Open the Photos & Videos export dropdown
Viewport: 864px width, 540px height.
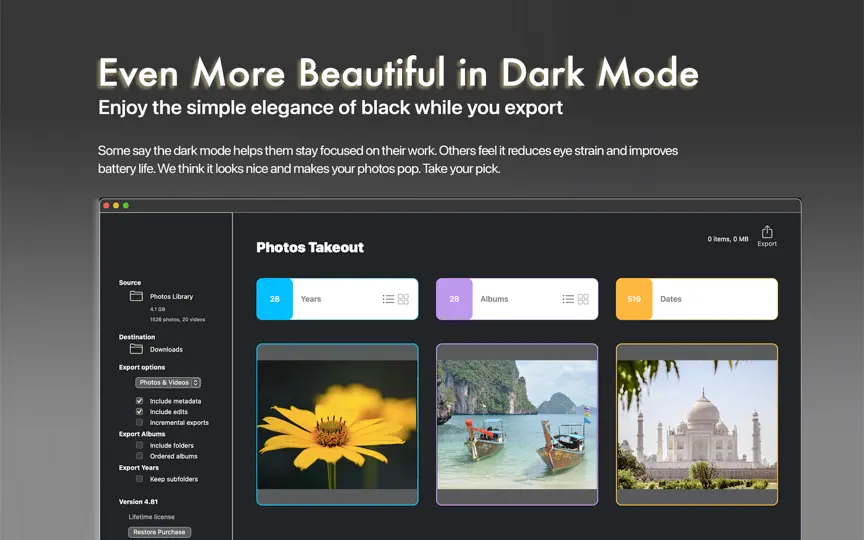click(x=168, y=382)
